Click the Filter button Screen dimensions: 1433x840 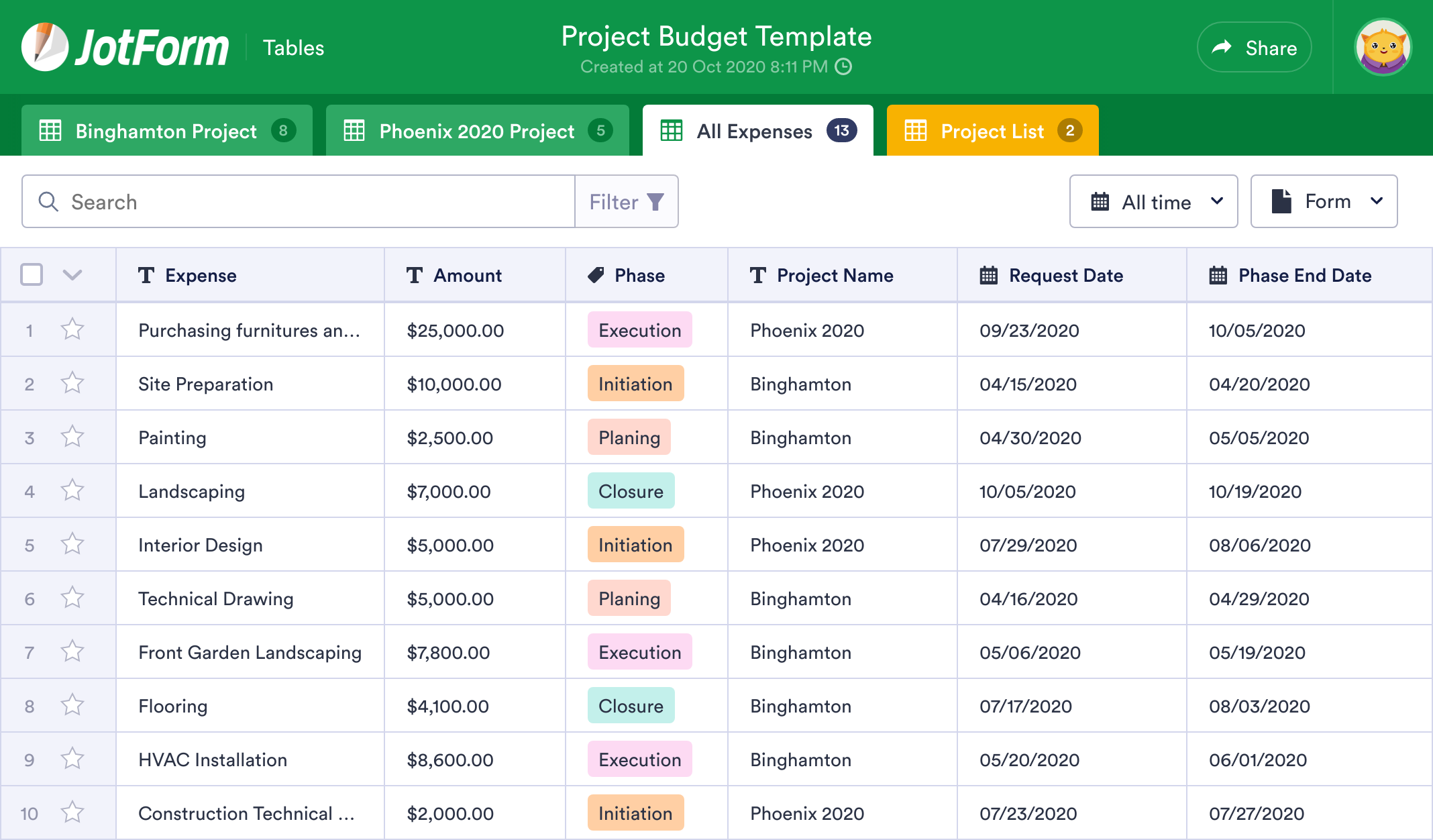tap(626, 201)
